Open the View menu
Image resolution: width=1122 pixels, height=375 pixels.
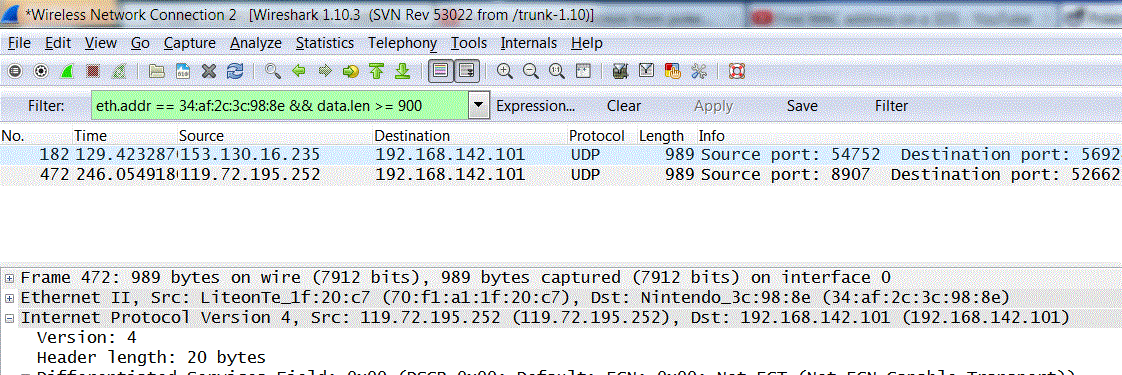pyautogui.click(x=100, y=43)
